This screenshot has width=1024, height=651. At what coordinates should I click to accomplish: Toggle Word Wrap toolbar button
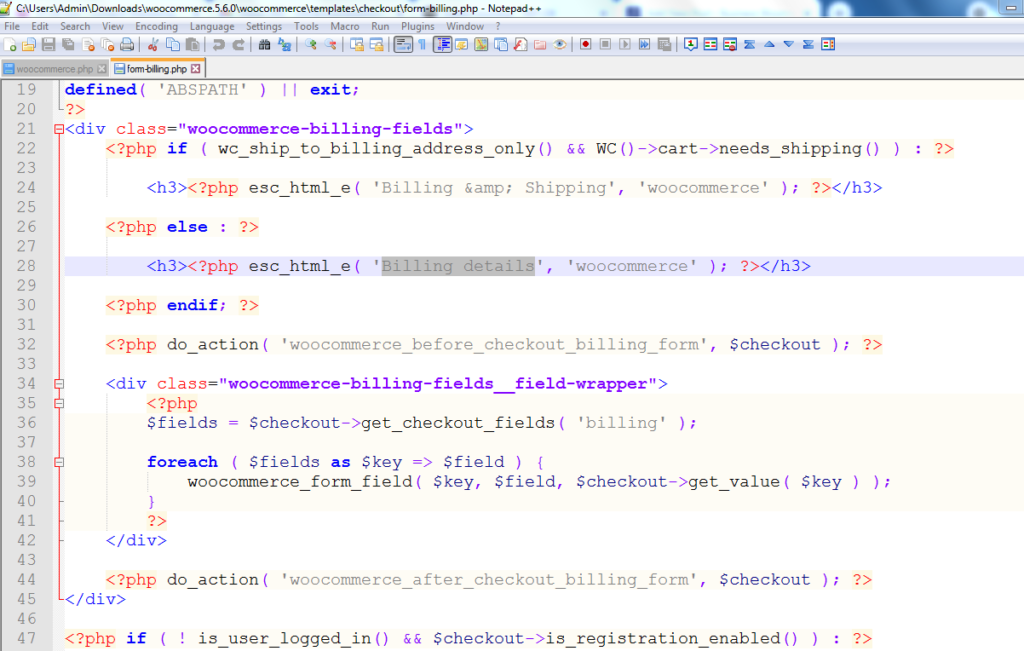[x=403, y=44]
